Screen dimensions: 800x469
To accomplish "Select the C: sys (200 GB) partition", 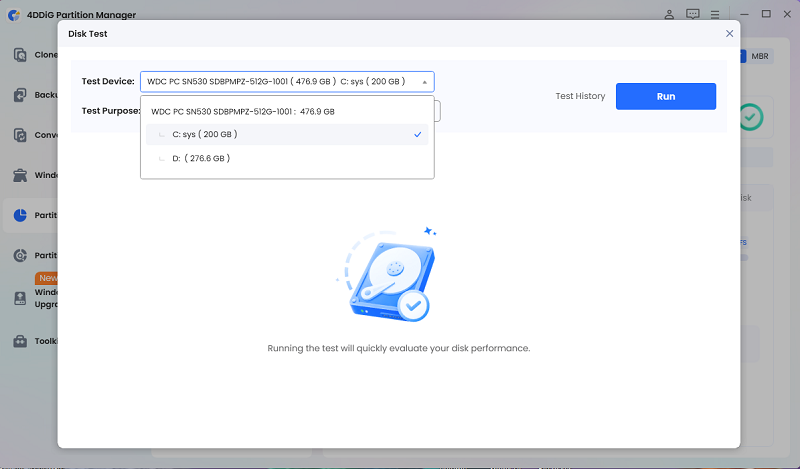I will [287, 135].
